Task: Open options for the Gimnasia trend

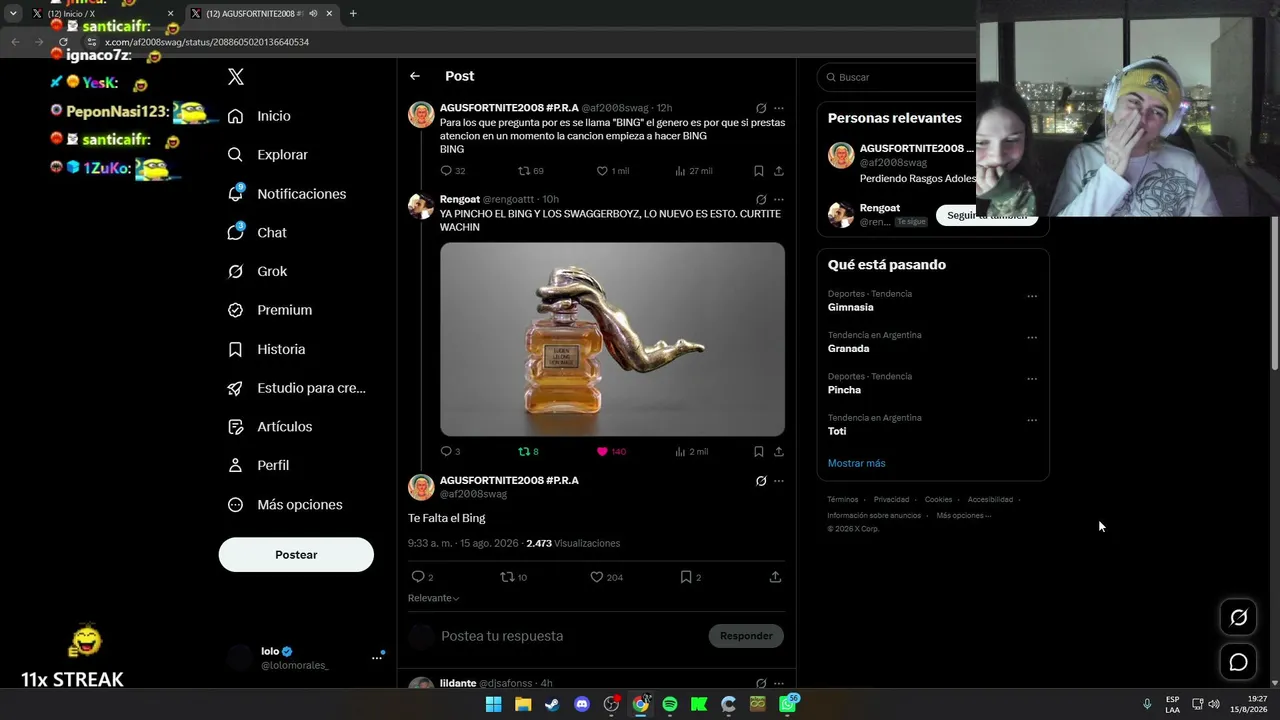Action: pos(1032,296)
